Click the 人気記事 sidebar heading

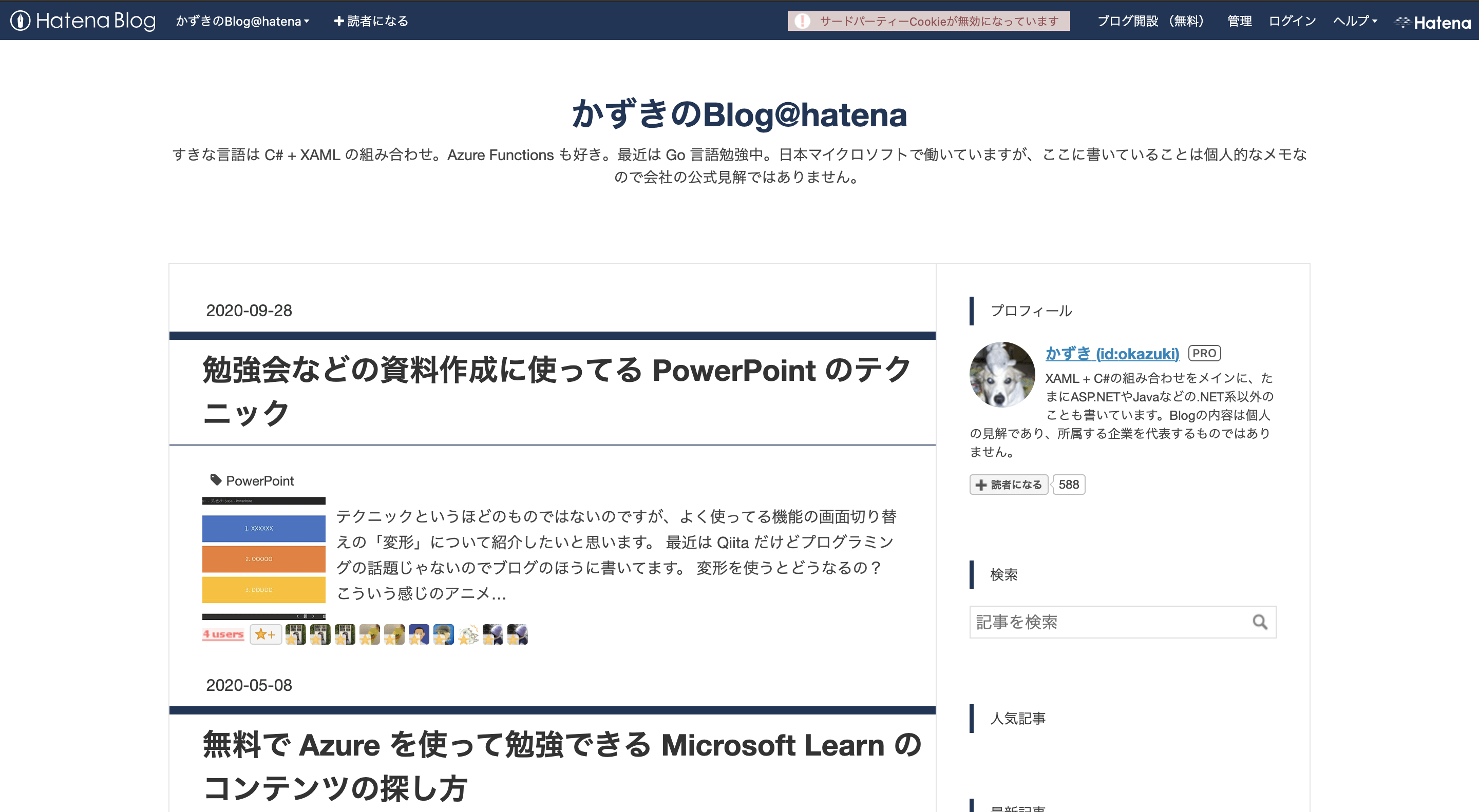1018,719
